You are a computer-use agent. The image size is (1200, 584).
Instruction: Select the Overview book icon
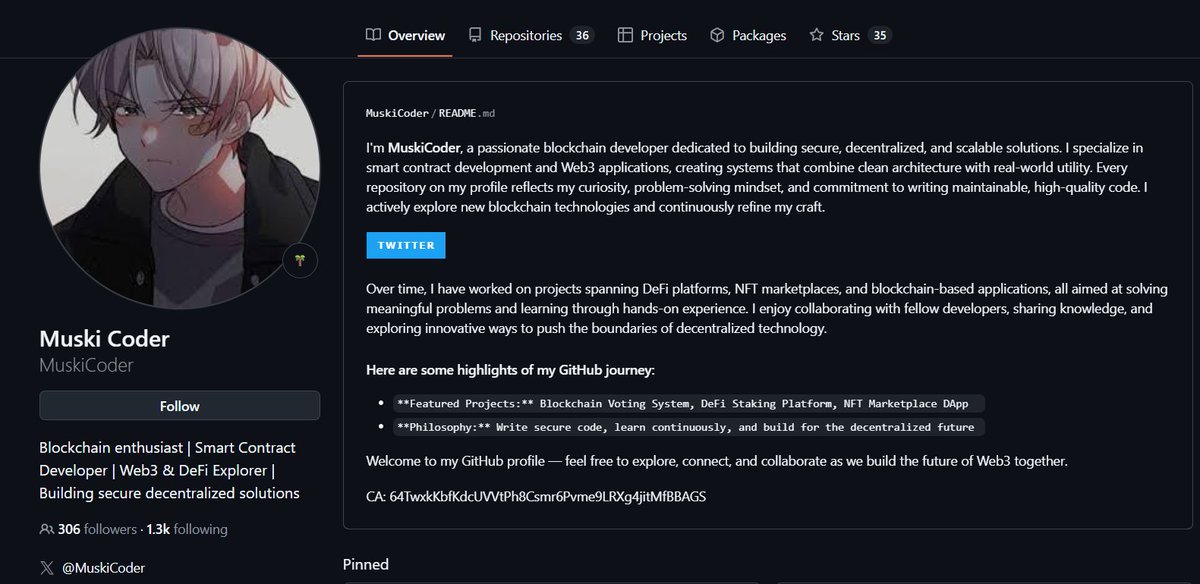coord(371,34)
